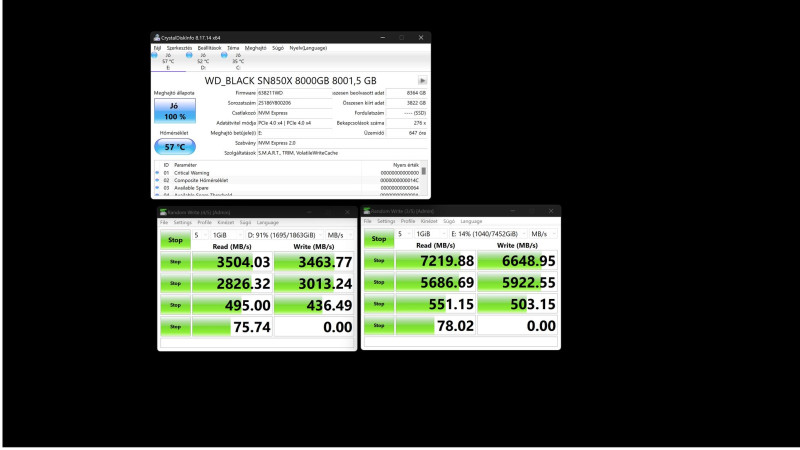Image resolution: width=800 pixels, height=450 pixels.
Task: Click large Stop button in E: drive benchmark
Action: [x=379, y=239]
